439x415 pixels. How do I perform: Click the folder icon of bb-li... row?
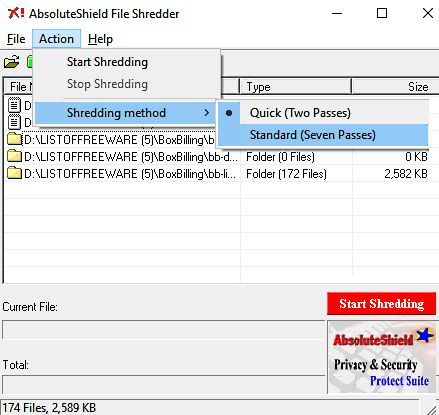tap(14, 173)
